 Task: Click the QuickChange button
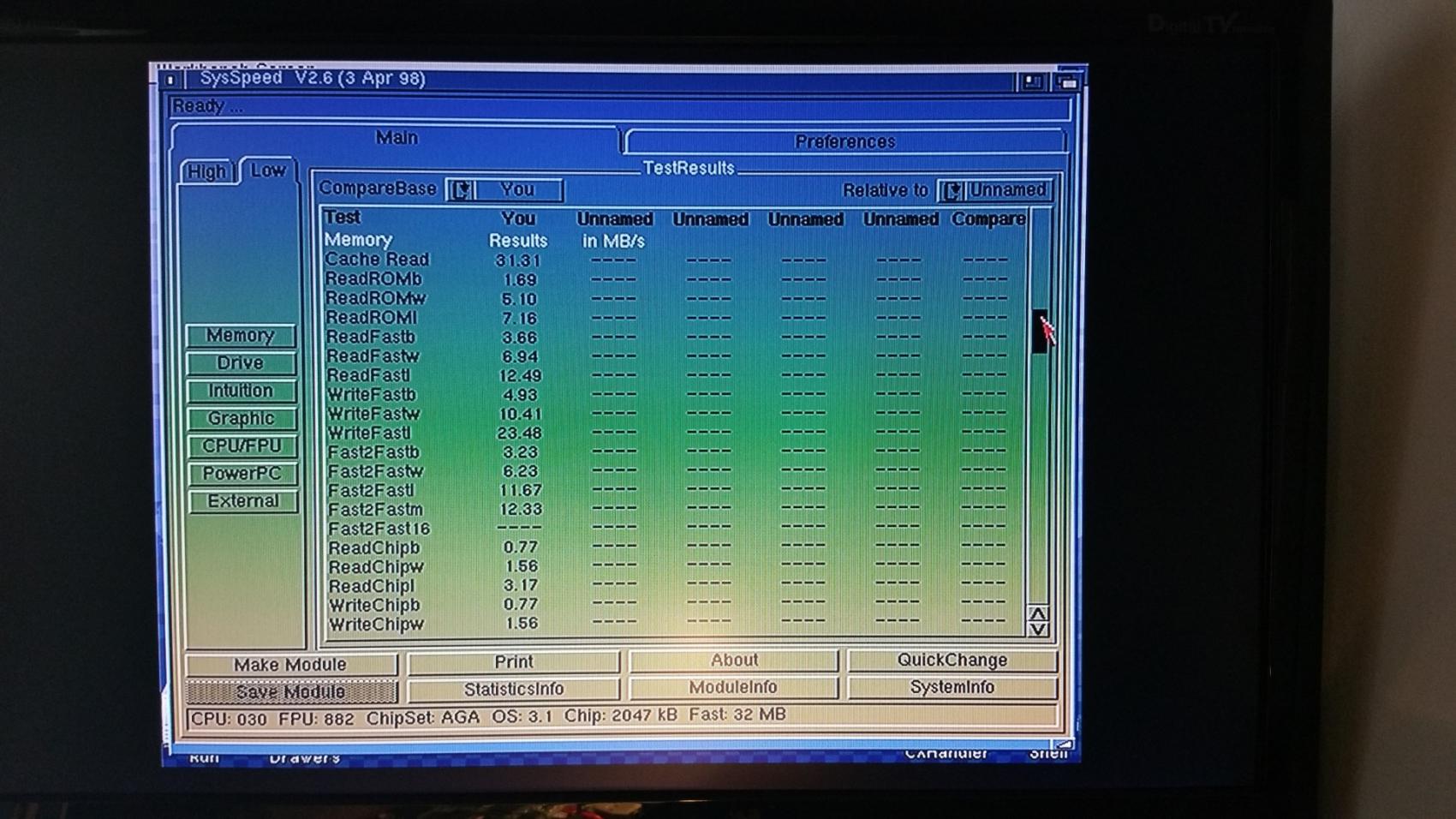(952, 660)
